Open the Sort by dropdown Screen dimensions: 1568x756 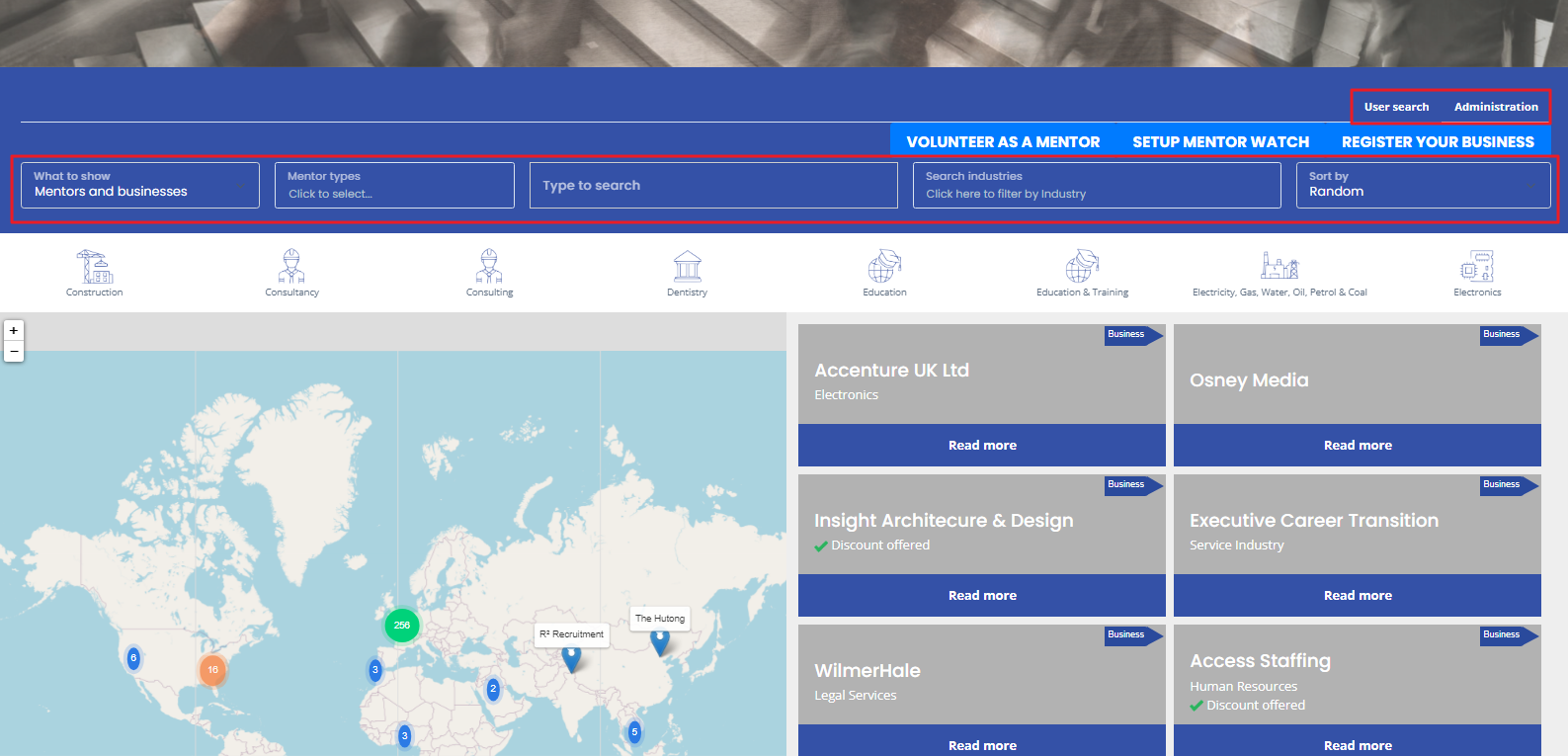pyautogui.click(x=1423, y=186)
